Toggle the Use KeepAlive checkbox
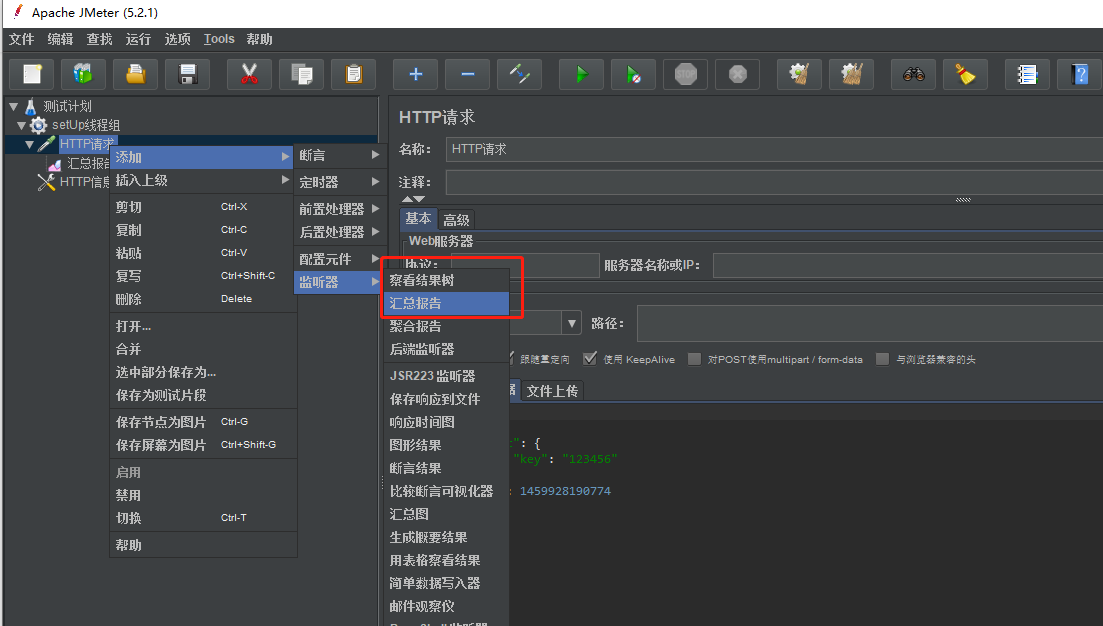Image resolution: width=1103 pixels, height=626 pixels. pos(590,359)
